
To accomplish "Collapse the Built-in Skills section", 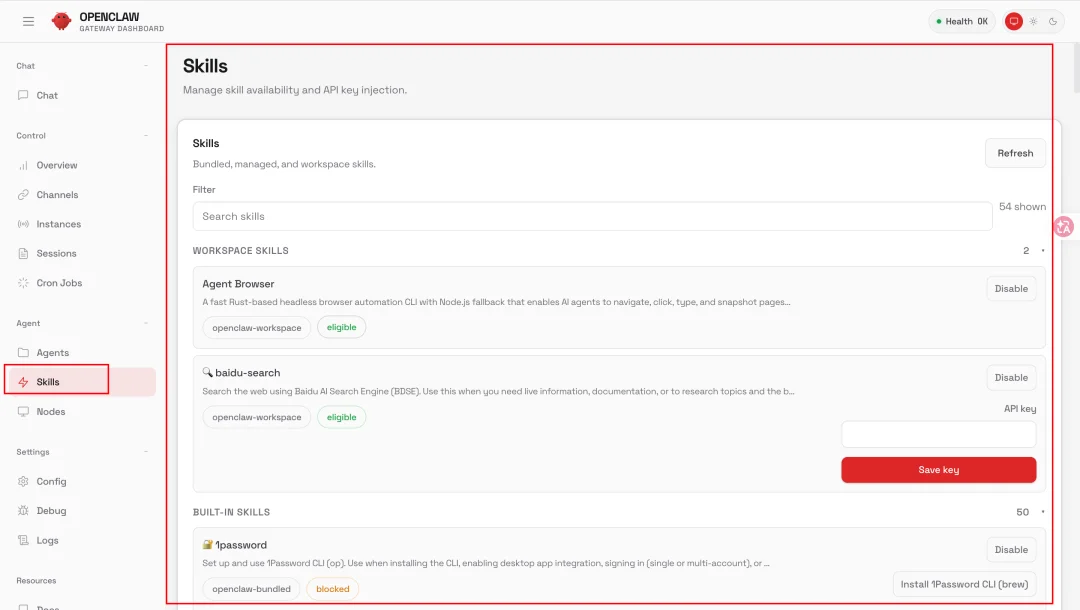I will click(1042, 512).
